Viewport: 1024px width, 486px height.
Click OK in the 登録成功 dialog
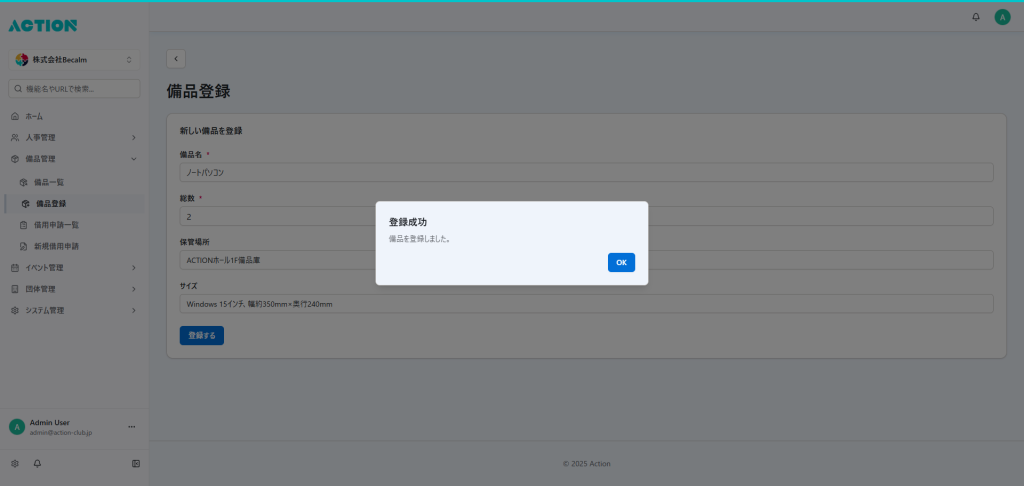tap(621, 262)
